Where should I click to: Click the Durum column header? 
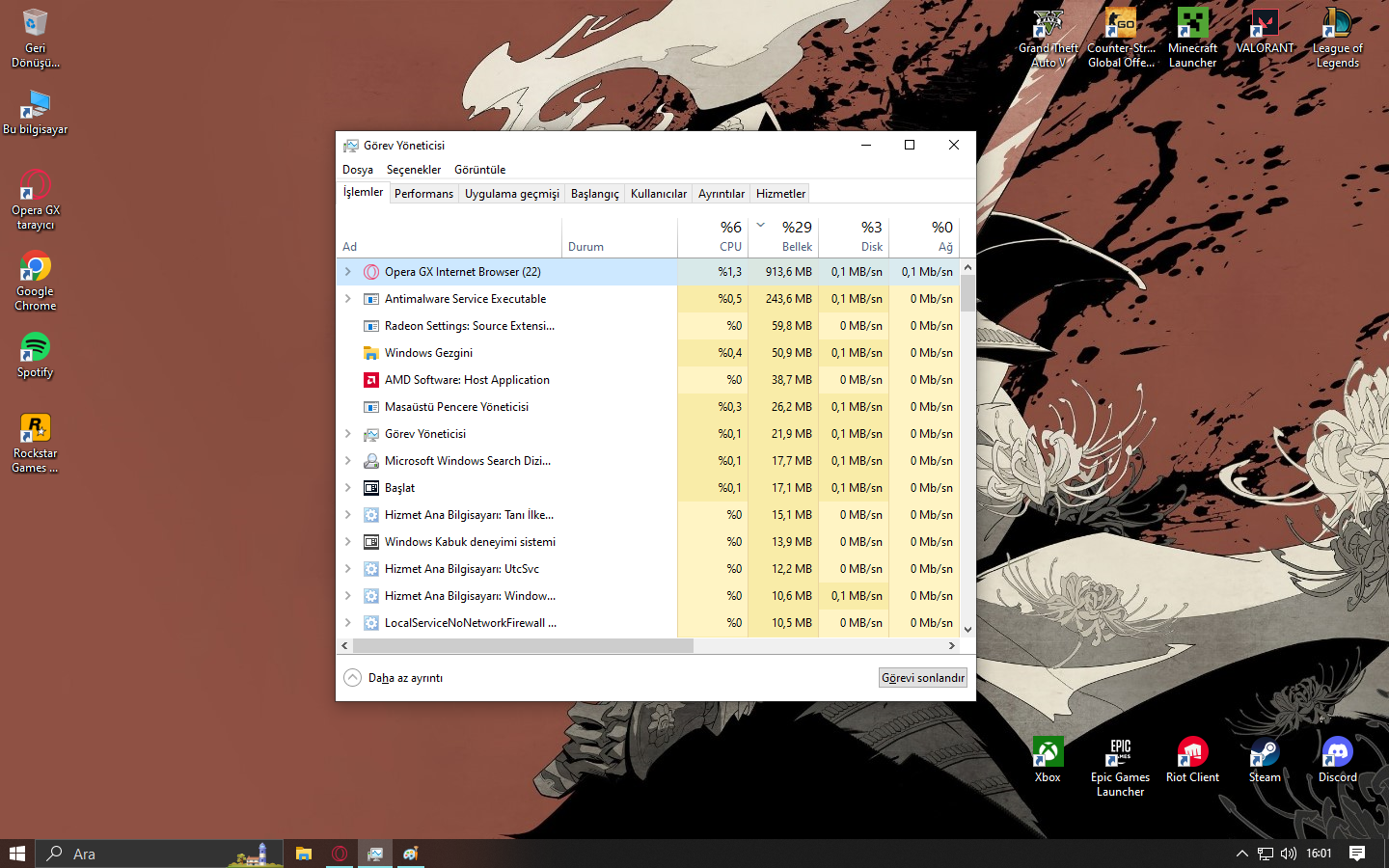620,236
